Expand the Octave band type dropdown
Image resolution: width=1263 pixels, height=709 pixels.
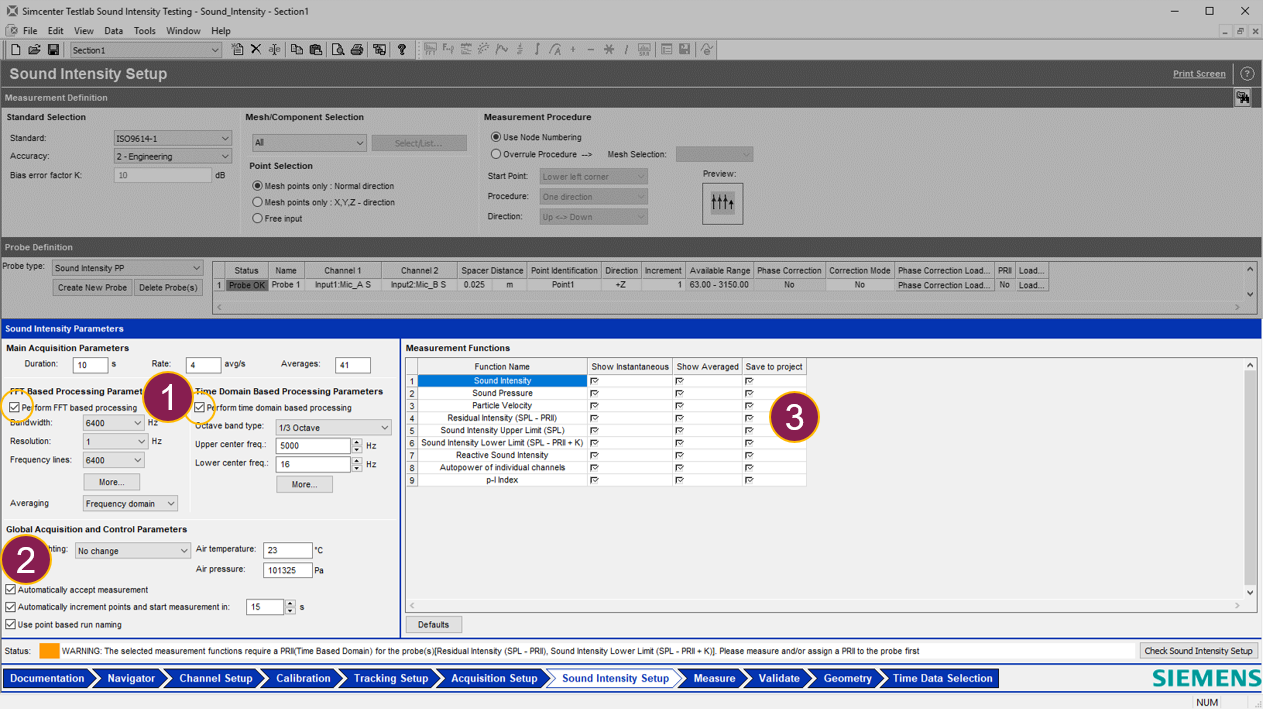pyautogui.click(x=334, y=428)
